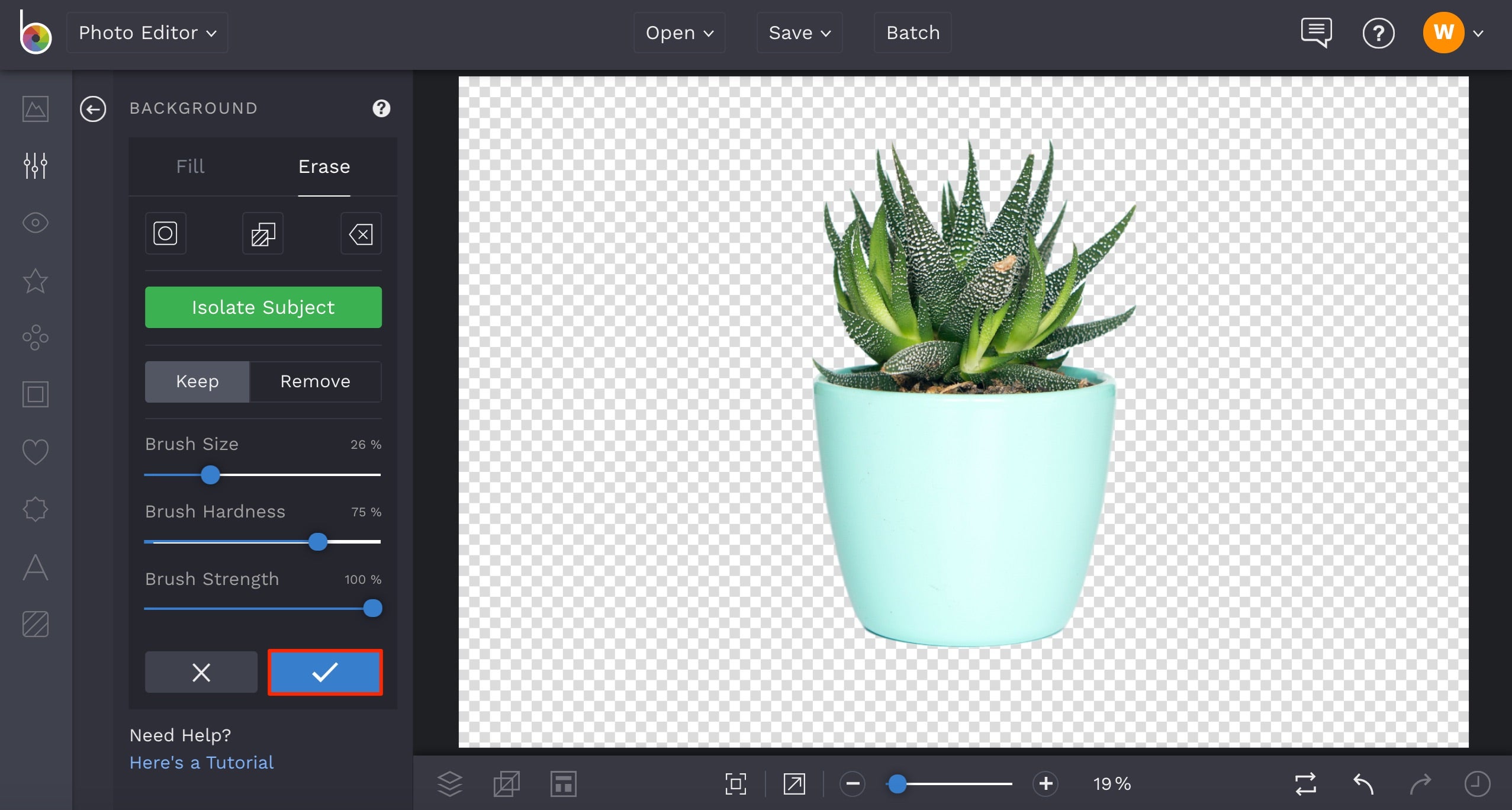Open the Here's a Tutorial link
Viewport: 1512px width, 810px height.
(201, 763)
